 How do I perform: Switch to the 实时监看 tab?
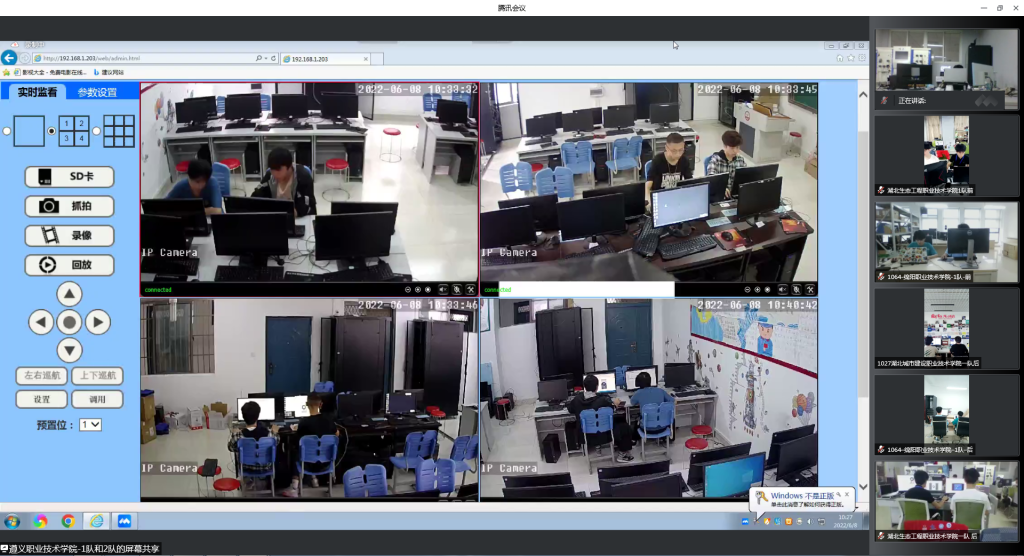[x=36, y=92]
